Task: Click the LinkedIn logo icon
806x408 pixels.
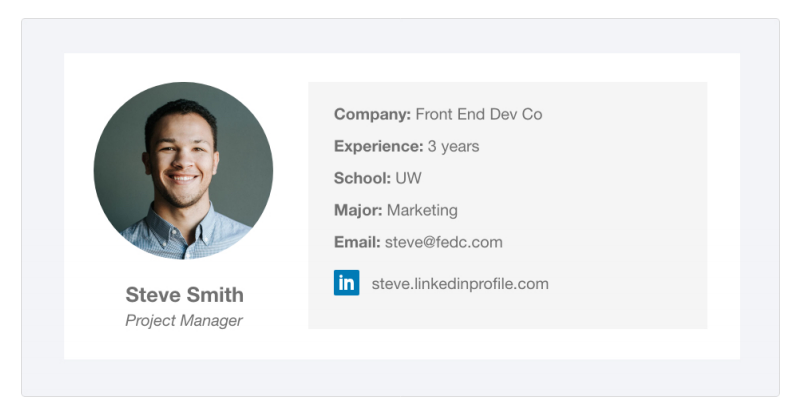Action: (x=346, y=283)
